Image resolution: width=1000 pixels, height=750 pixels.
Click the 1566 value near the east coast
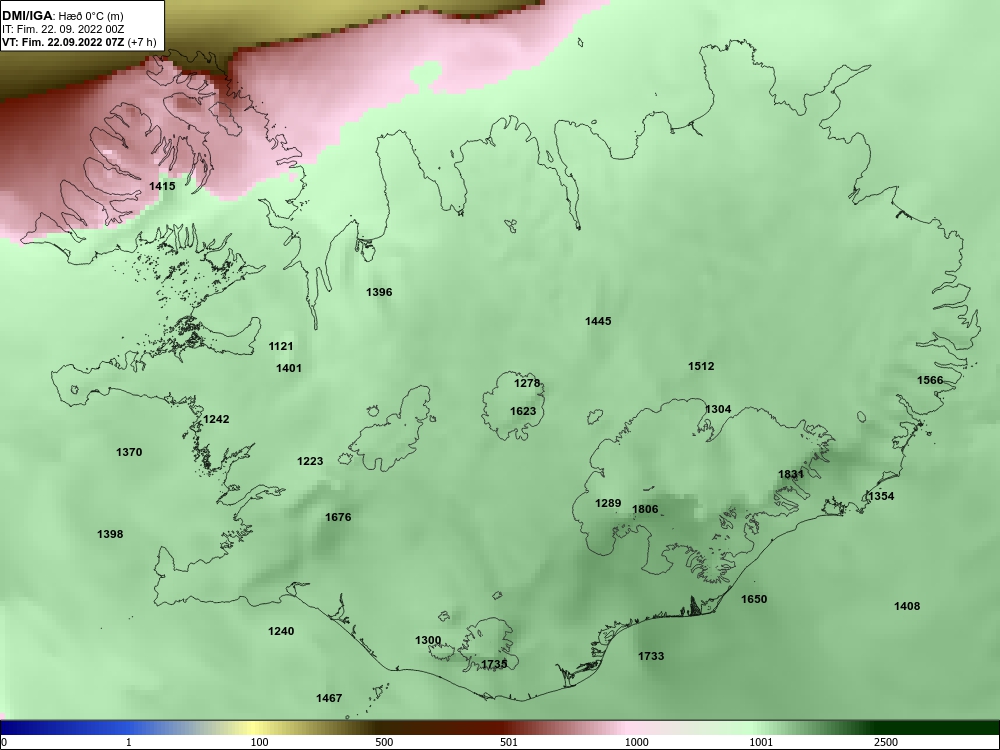pos(930,380)
